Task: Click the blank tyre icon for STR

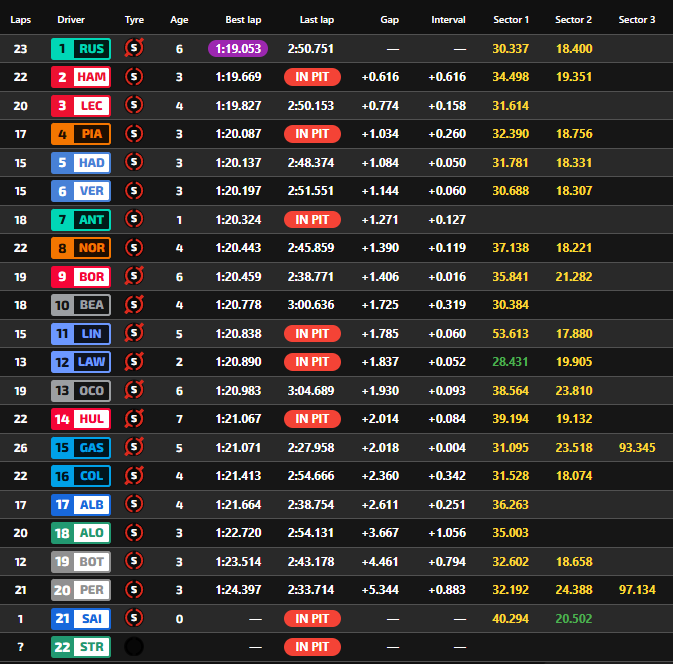Action: point(134,647)
